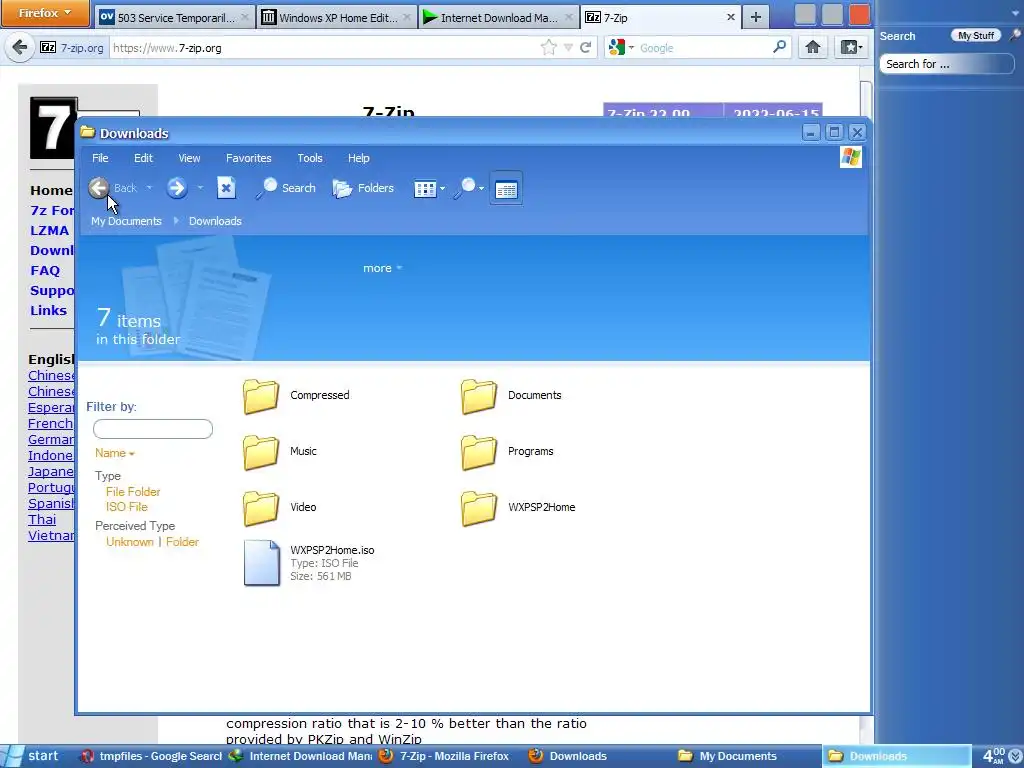This screenshot has height=768, width=1024.
Task: Open Back history dropdown arrow
Action: click(x=149, y=188)
